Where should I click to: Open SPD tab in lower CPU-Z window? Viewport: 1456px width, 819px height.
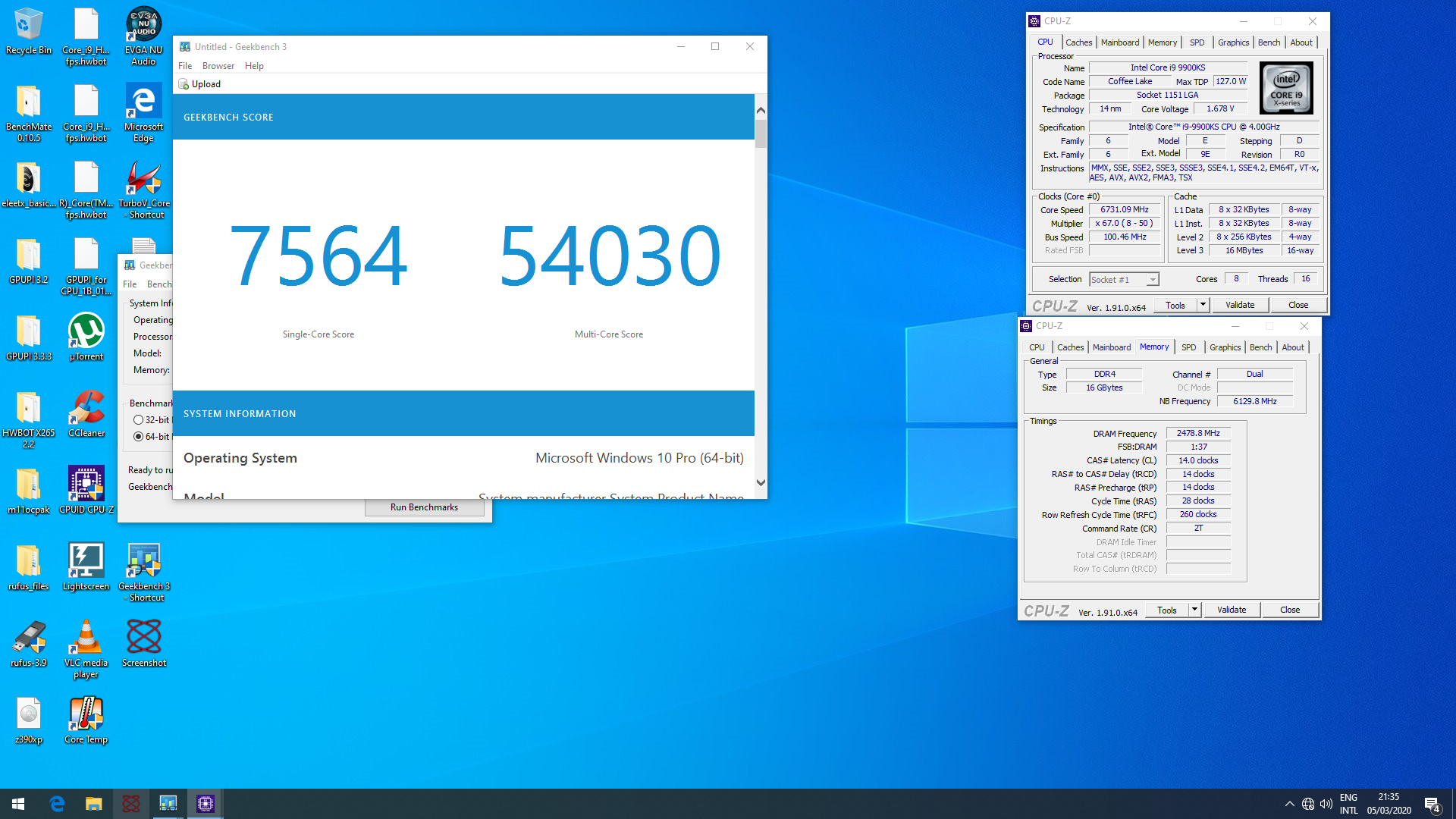coord(1188,347)
